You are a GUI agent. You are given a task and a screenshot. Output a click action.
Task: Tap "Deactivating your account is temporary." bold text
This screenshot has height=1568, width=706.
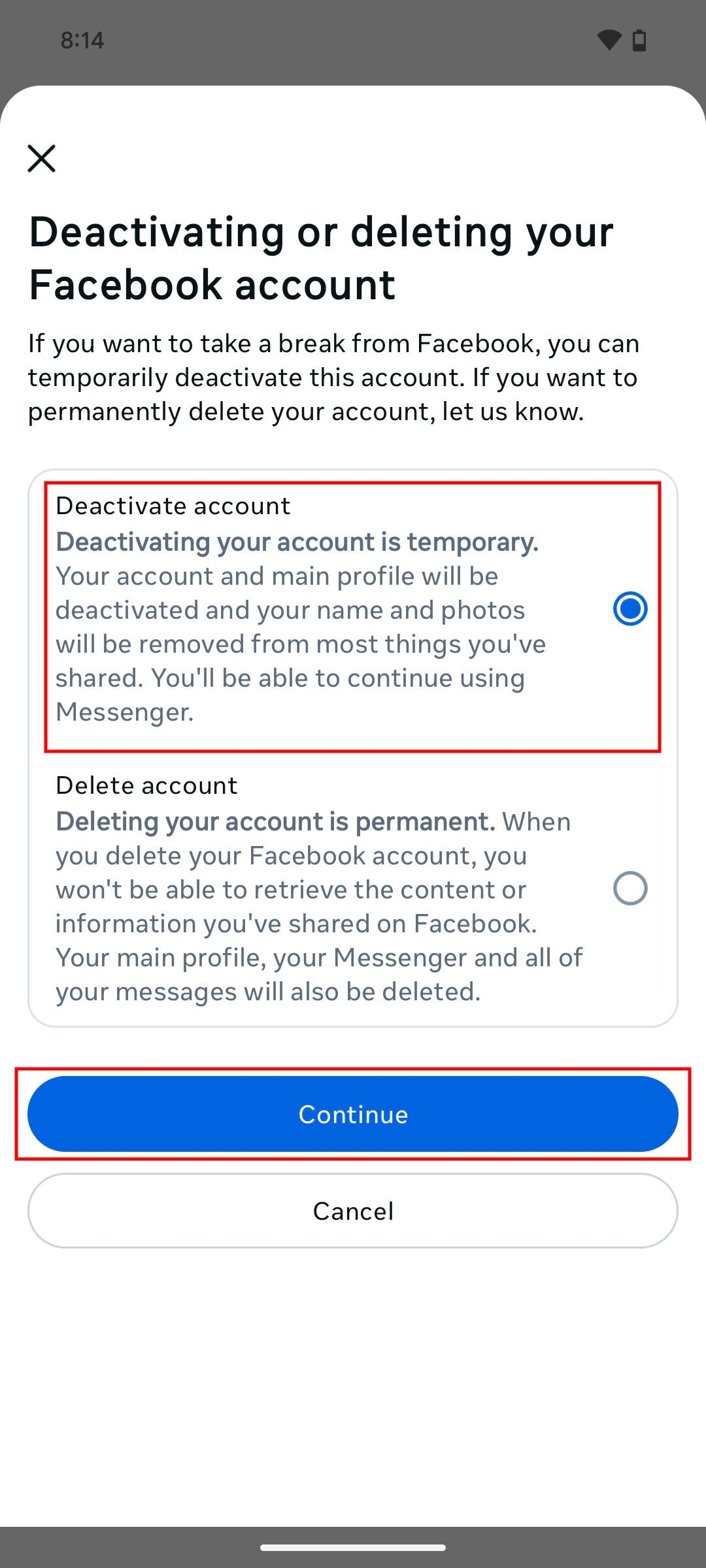tap(297, 542)
